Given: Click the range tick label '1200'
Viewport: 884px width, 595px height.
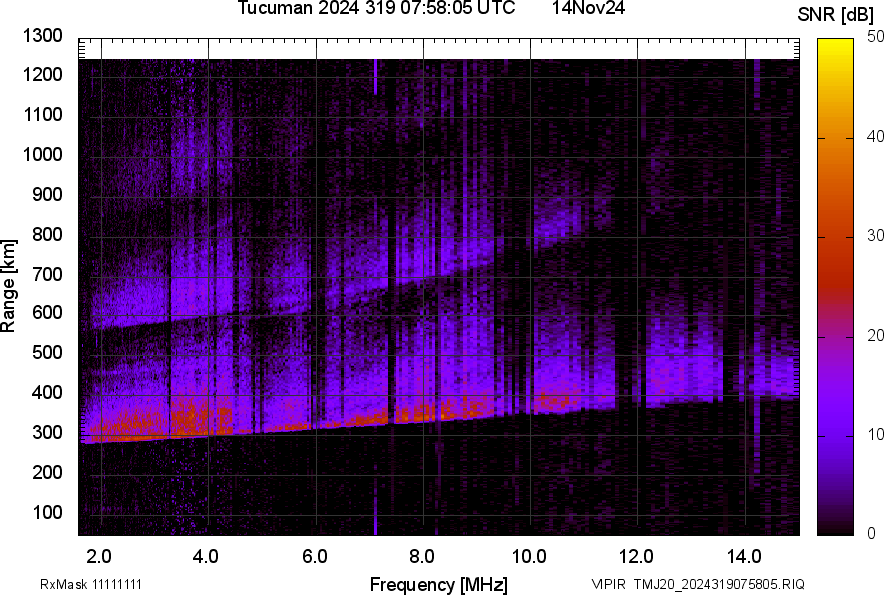Looking at the screenshot, I should (x=42, y=74).
